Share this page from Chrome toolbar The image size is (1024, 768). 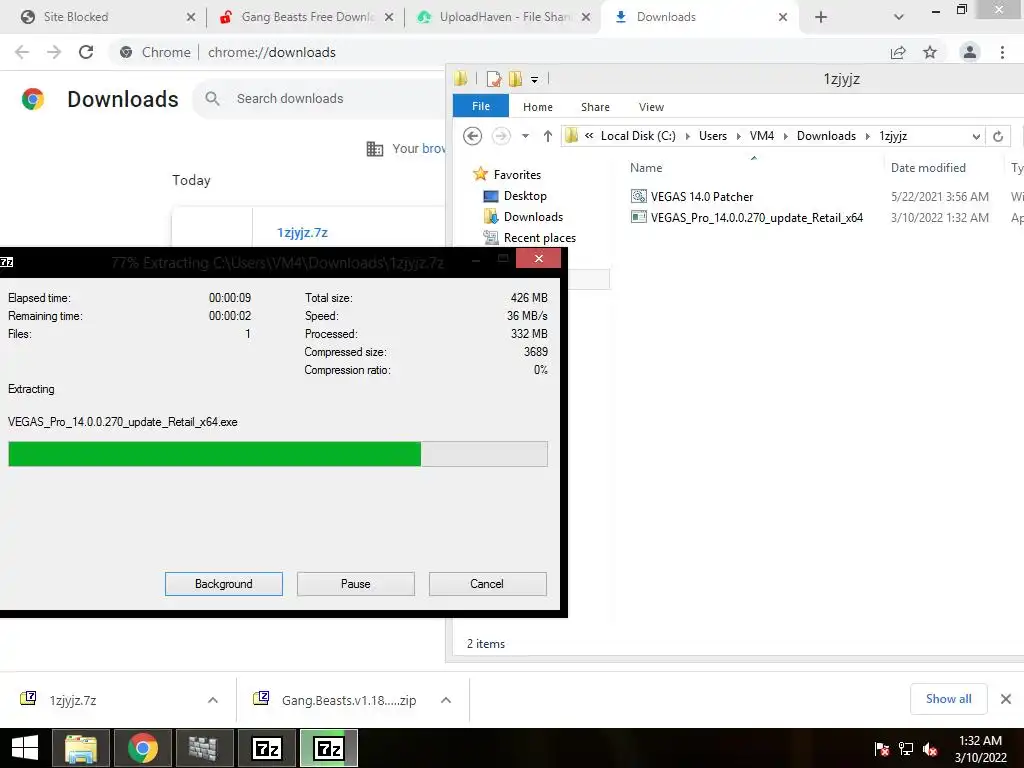pos(898,52)
